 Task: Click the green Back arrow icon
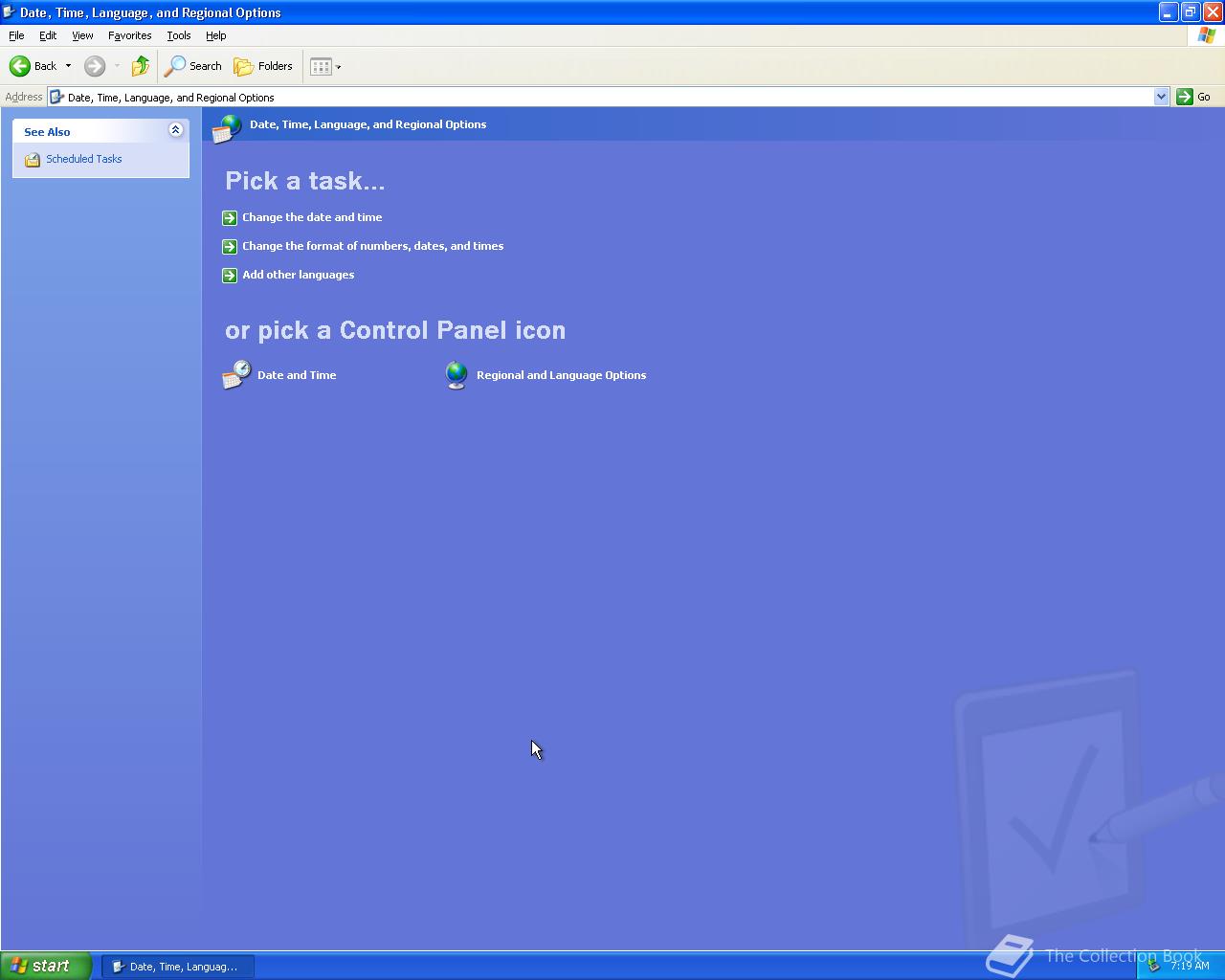point(20,66)
